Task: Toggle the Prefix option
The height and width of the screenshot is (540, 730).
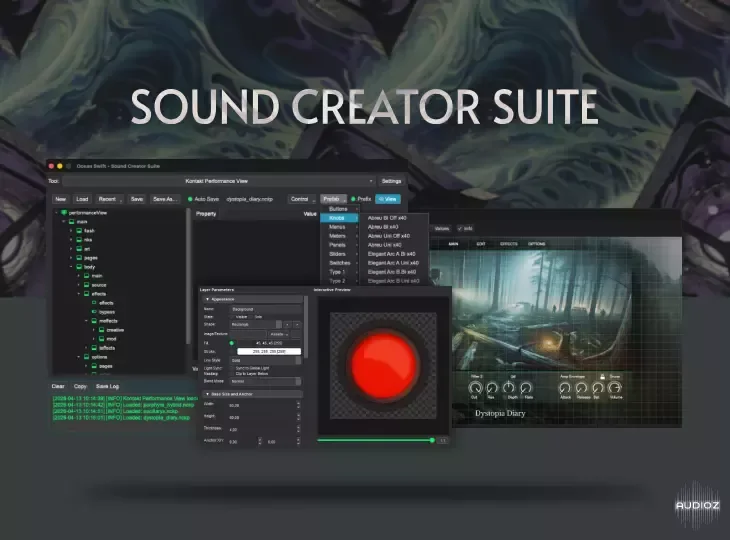Action: pyautogui.click(x=353, y=199)
